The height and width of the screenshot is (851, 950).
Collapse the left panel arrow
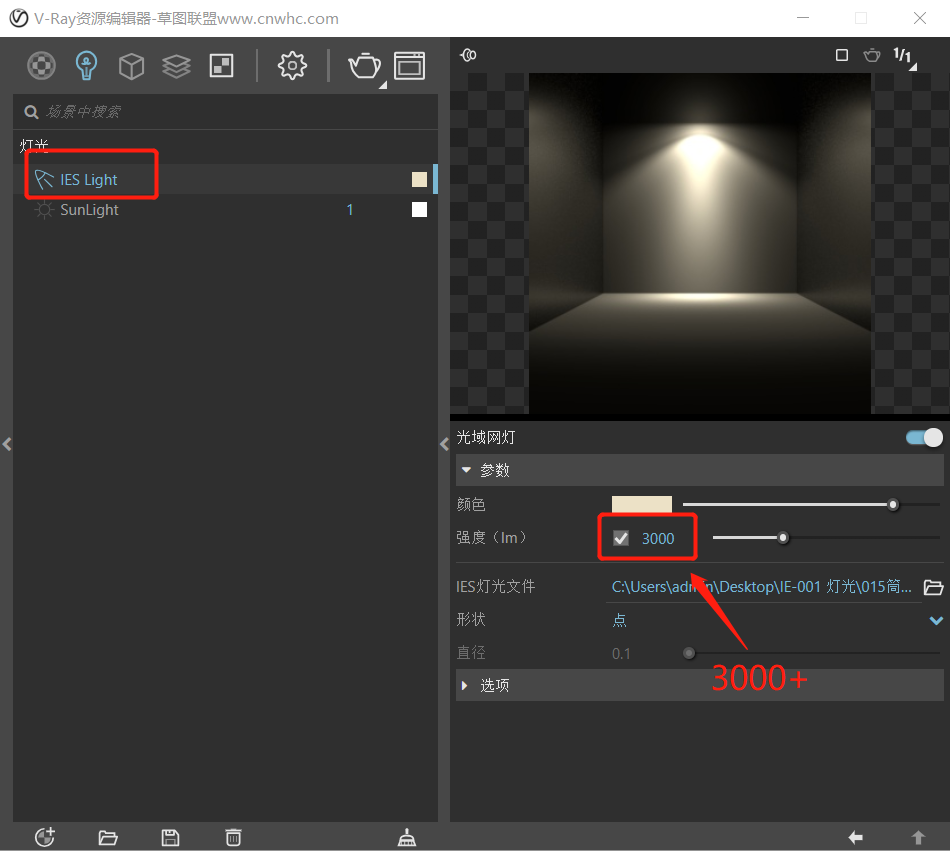tap(7, 444)
